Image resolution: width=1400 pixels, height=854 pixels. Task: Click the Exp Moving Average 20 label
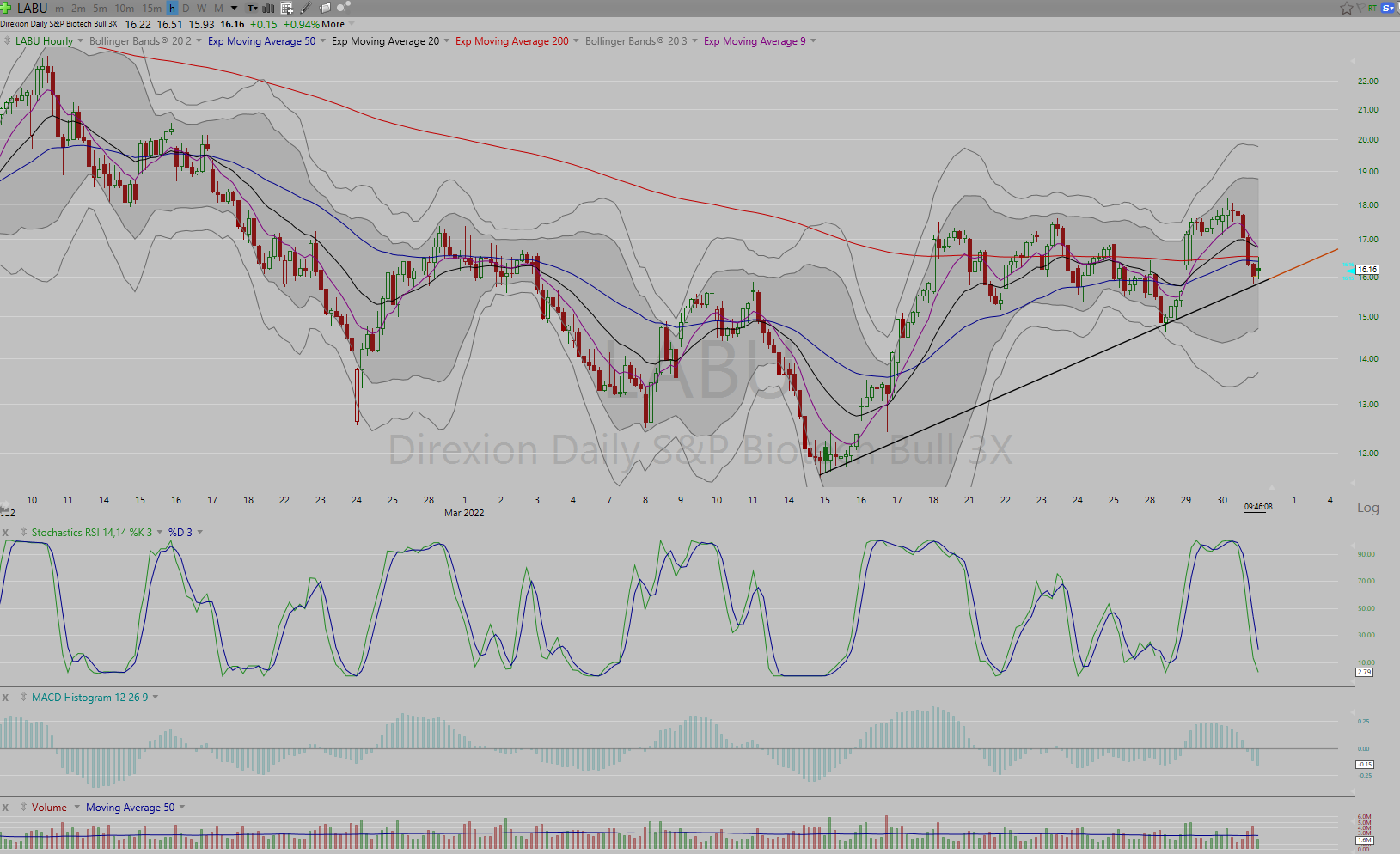pyautogui.click(x=385, y=40)
